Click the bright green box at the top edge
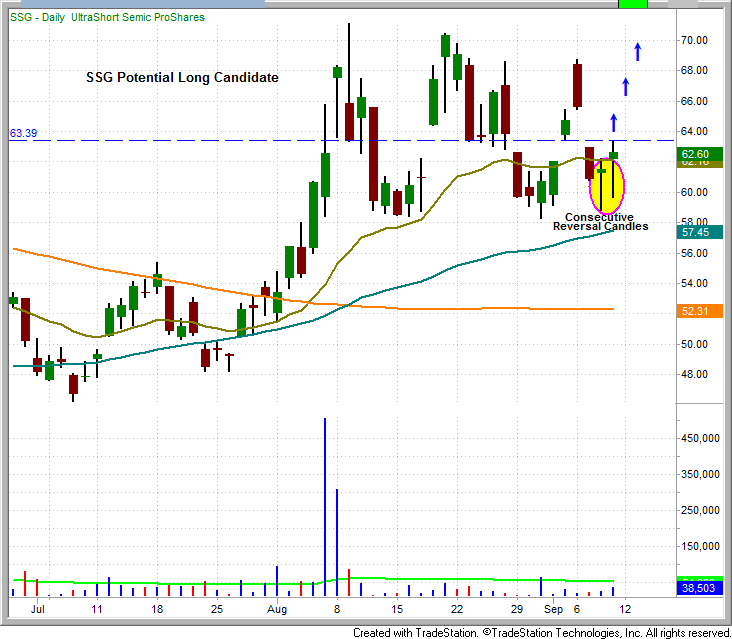Image resolution: width=732 pixels, height=639 pixels. point(633,4)
